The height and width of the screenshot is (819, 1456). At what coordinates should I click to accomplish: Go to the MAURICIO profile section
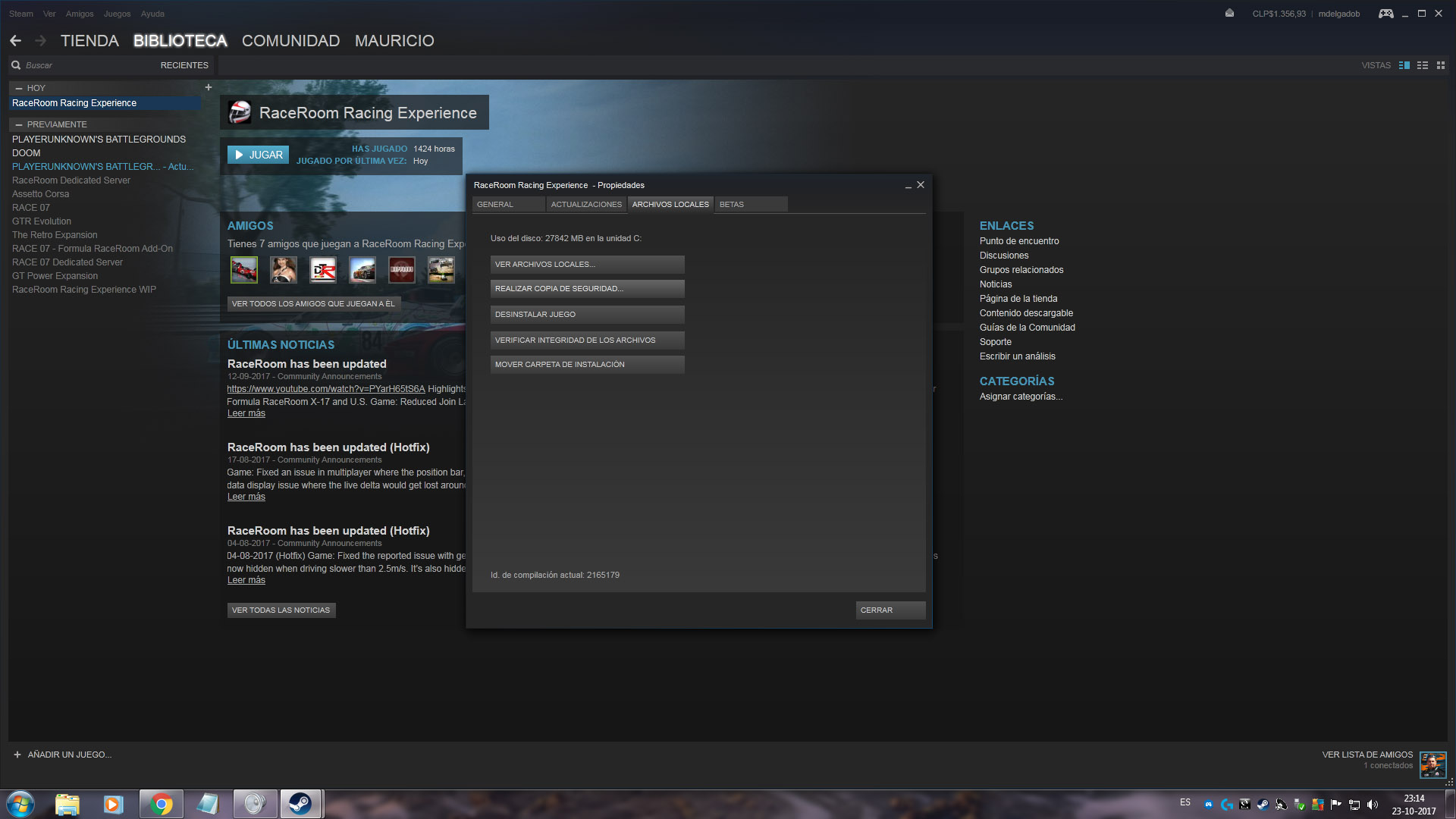point(394,41)
